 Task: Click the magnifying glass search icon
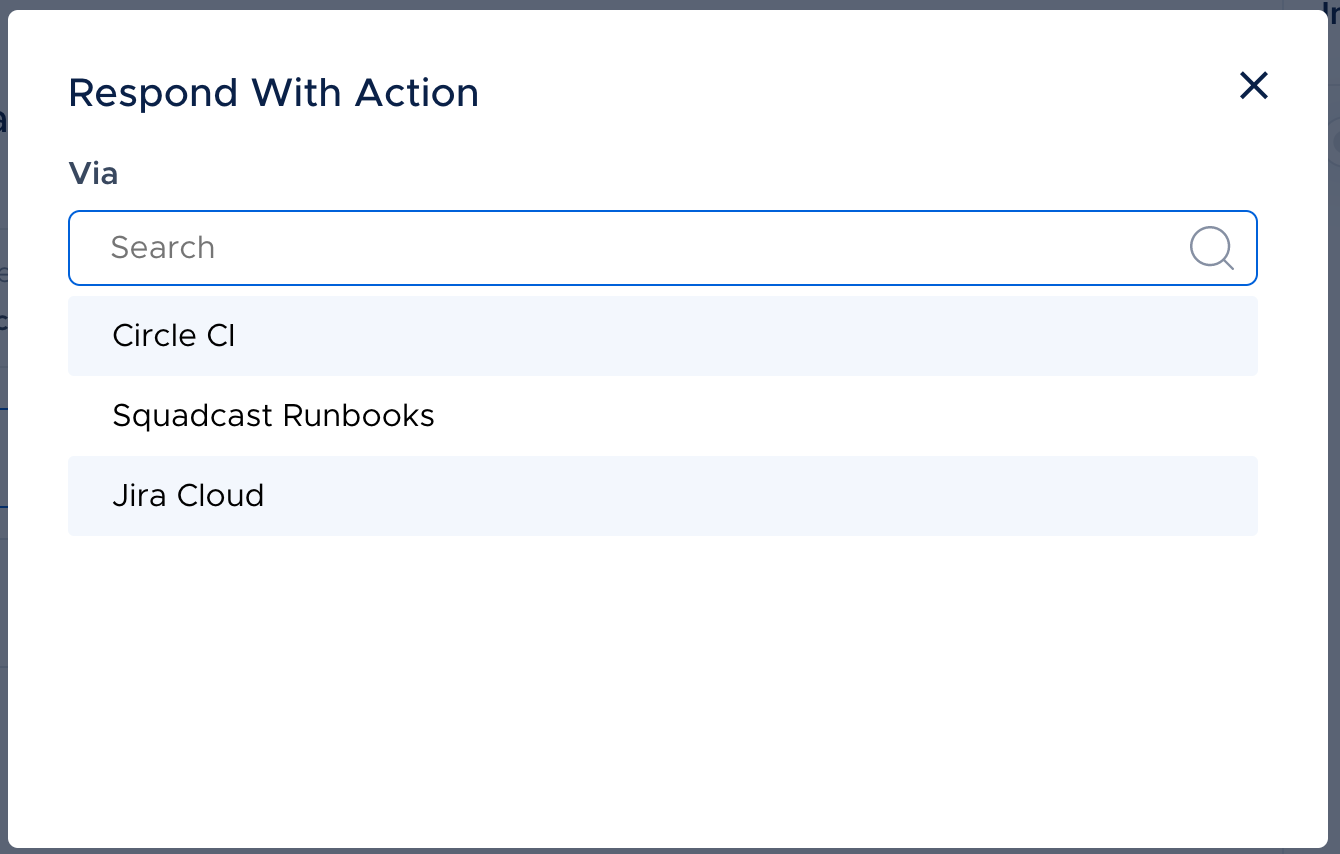[x=1211, y=247]
